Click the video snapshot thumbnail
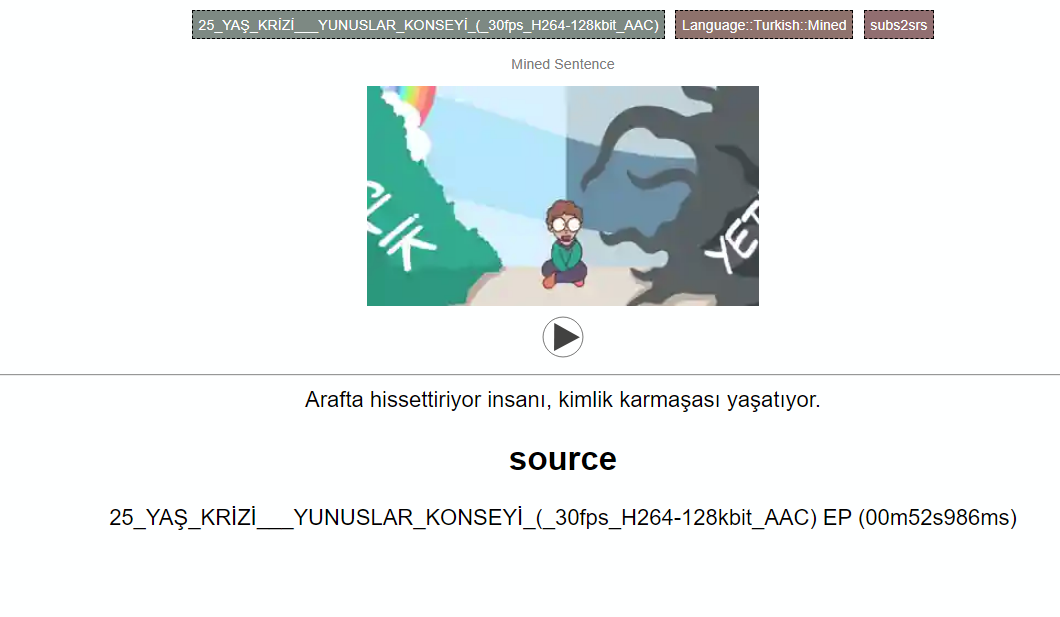 (562, 196)
